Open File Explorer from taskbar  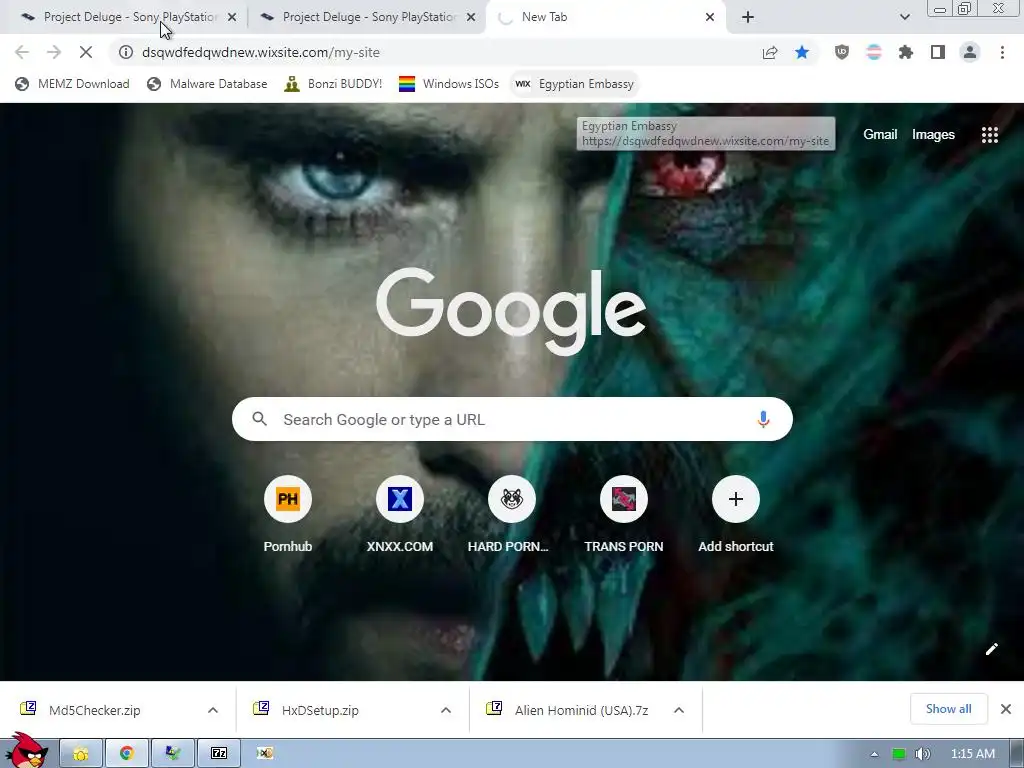click(x=81, y=754)
